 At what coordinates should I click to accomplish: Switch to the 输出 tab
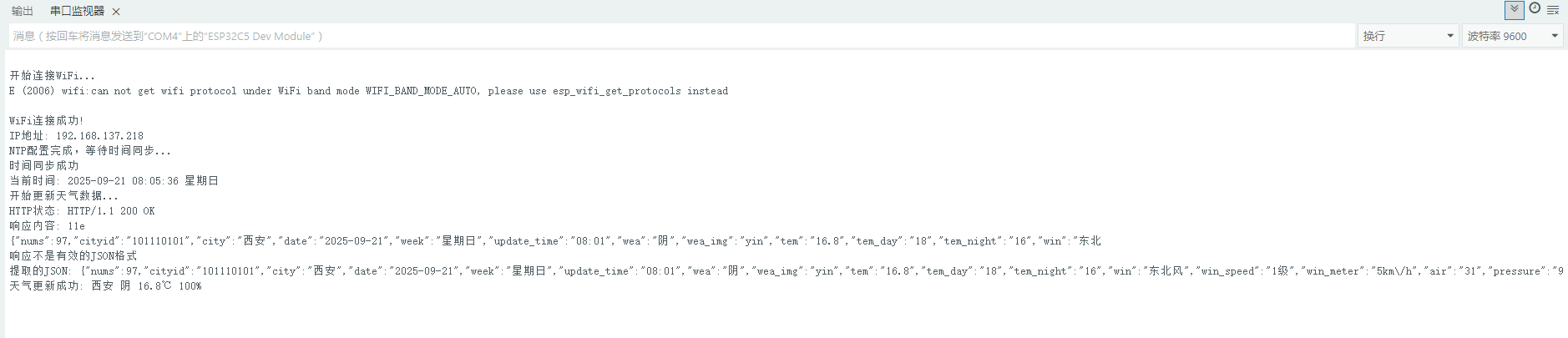[23, 11]
